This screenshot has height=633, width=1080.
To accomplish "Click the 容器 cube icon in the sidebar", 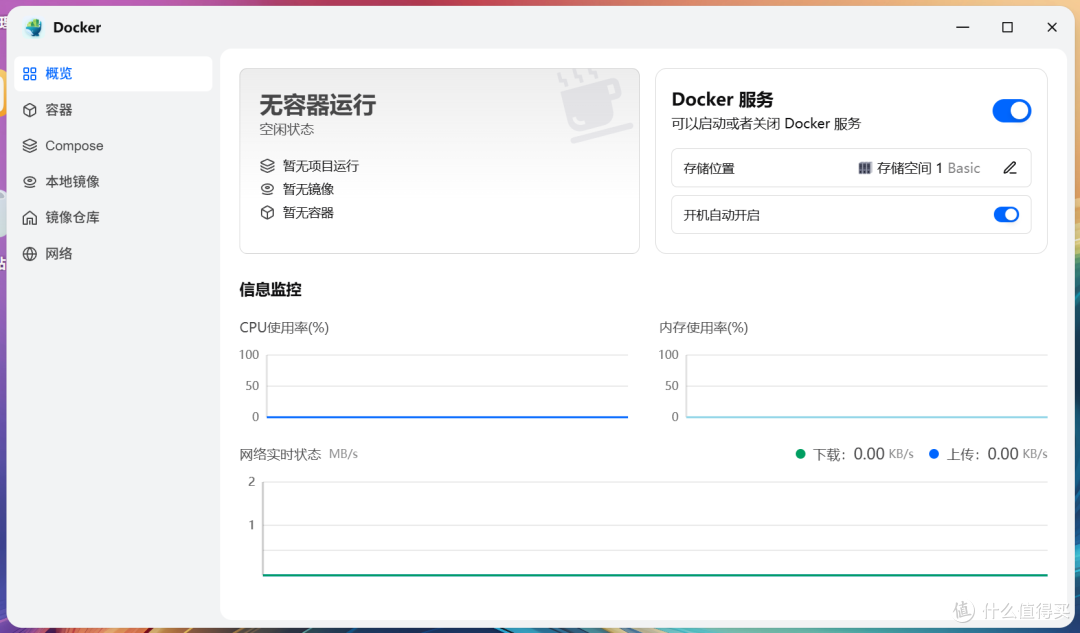I will pos(30,110).
